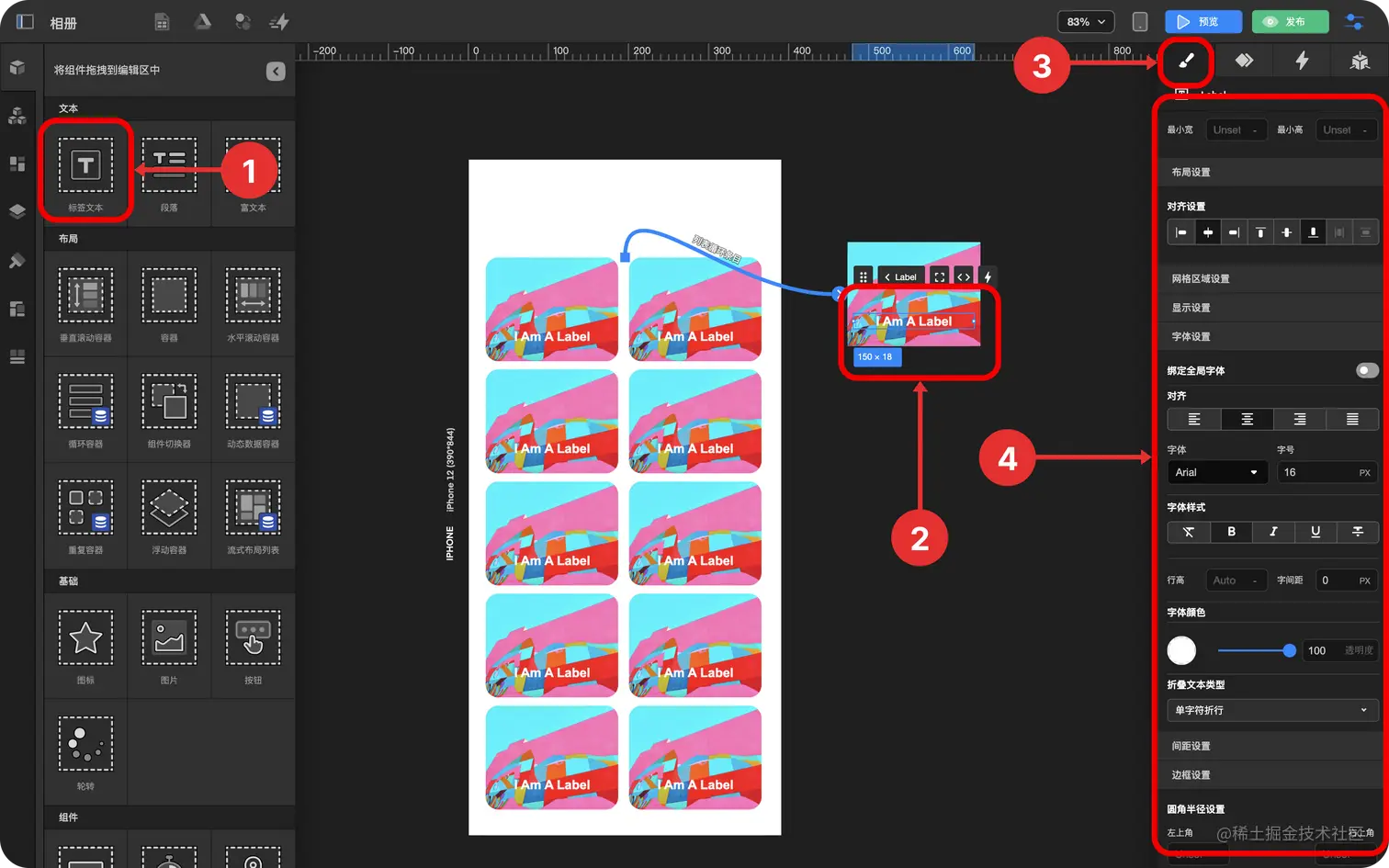Open the cube icon in the left sidebar
The width and height of the screenshot is (1389, 868).
click(x=17, y=67)
